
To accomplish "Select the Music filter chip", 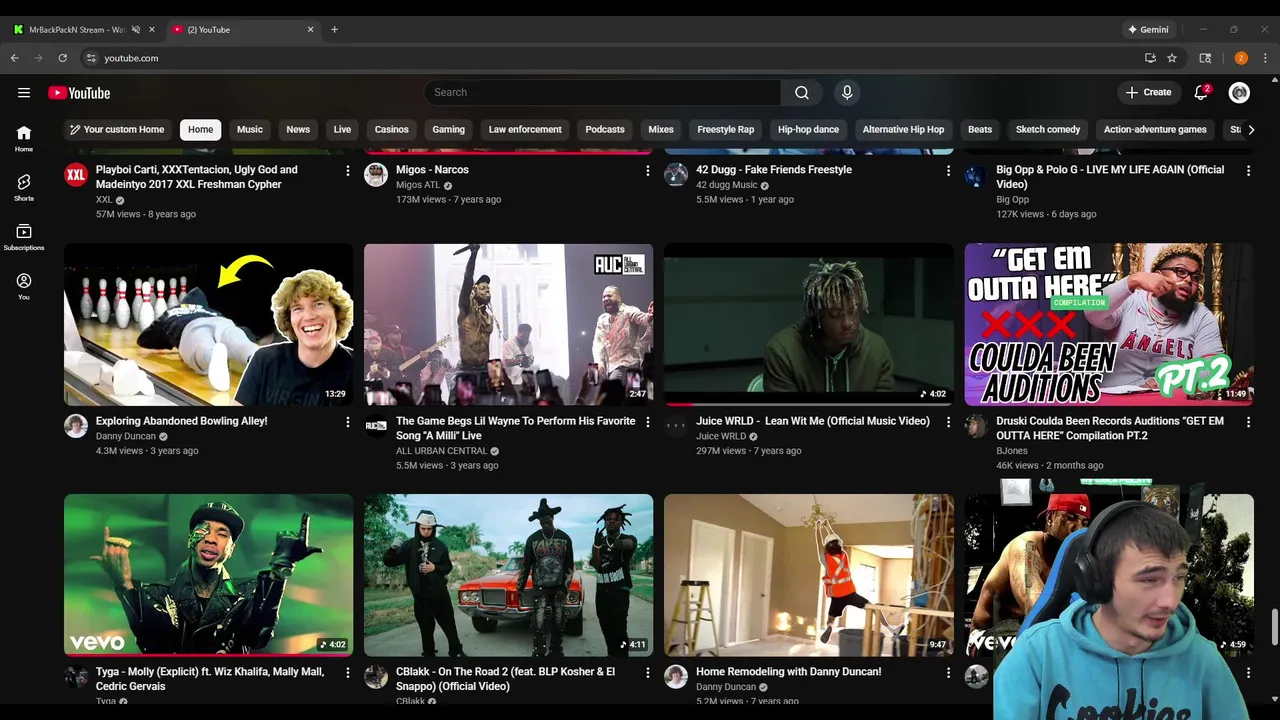I will pyautogui.click(x=250, y=130).
